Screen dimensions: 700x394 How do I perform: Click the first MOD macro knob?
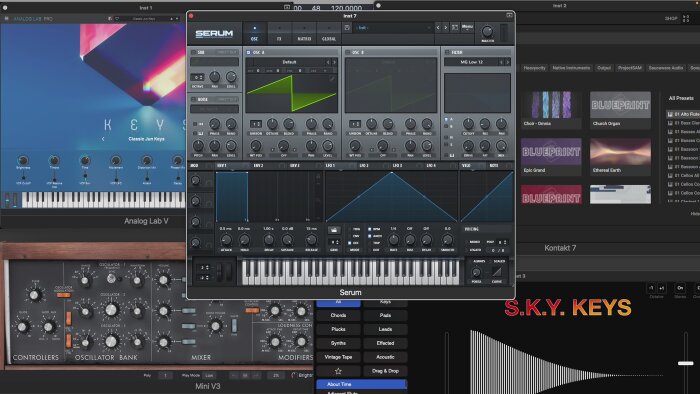[196, 180]
